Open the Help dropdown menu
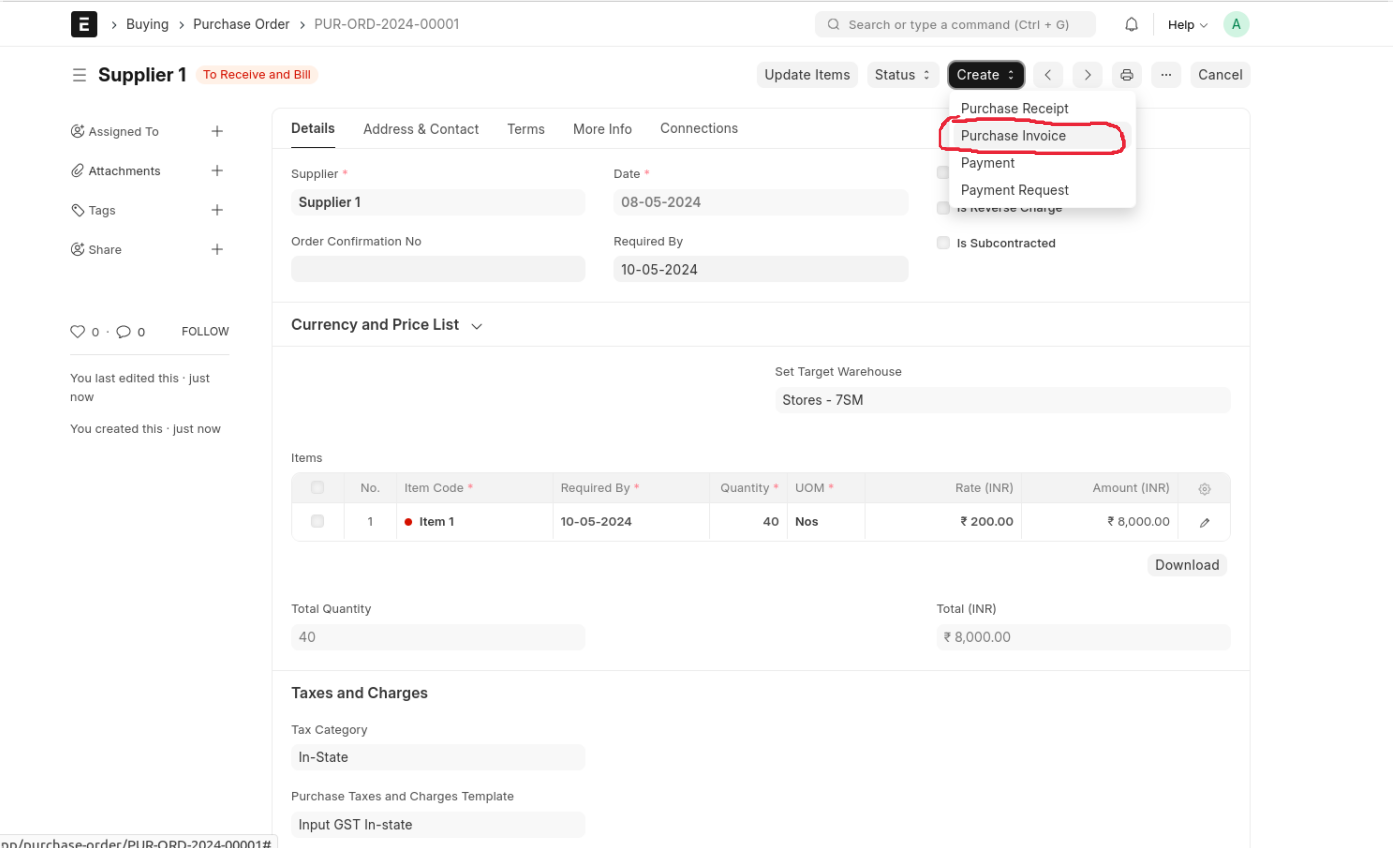This screenshot has width=1393, height=848. 1187,24
